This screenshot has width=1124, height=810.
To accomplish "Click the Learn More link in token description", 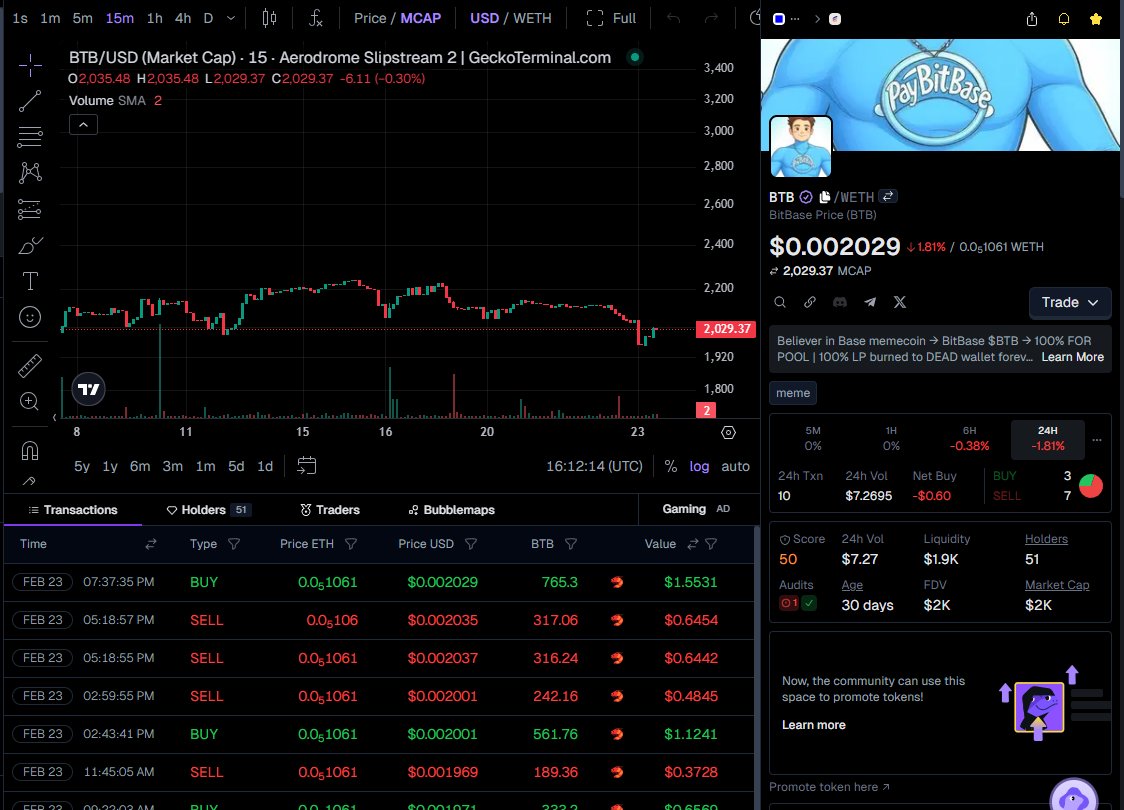I will point(1072,357).
